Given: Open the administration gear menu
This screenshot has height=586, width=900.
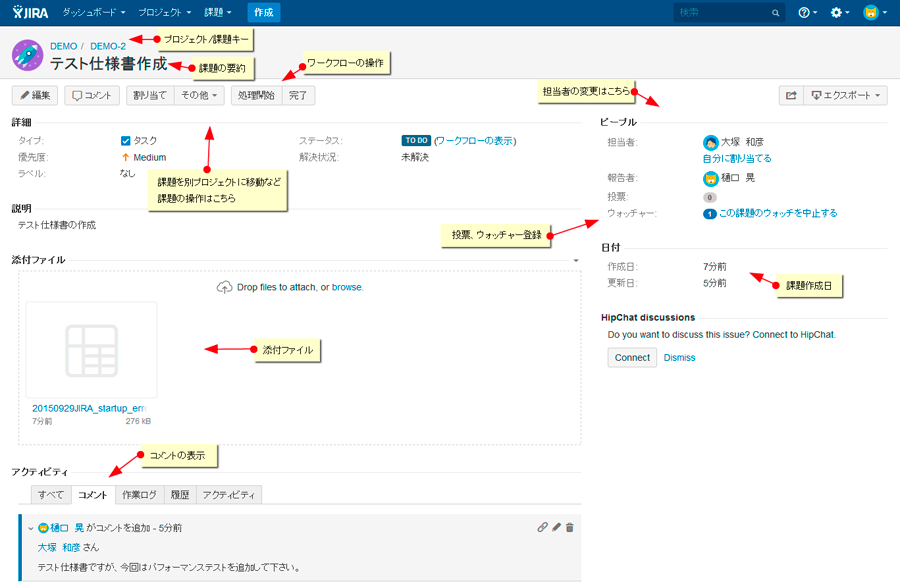Looking at the screenshot, I should click(840, 13).
